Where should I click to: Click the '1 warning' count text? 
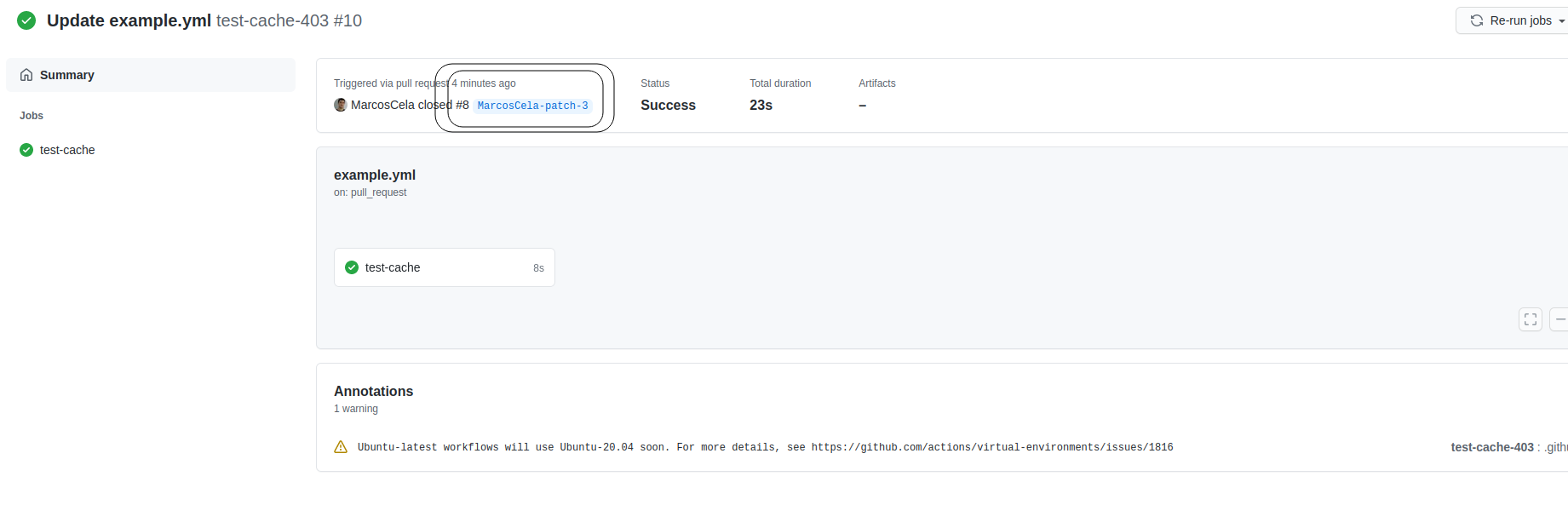(356, 409)
